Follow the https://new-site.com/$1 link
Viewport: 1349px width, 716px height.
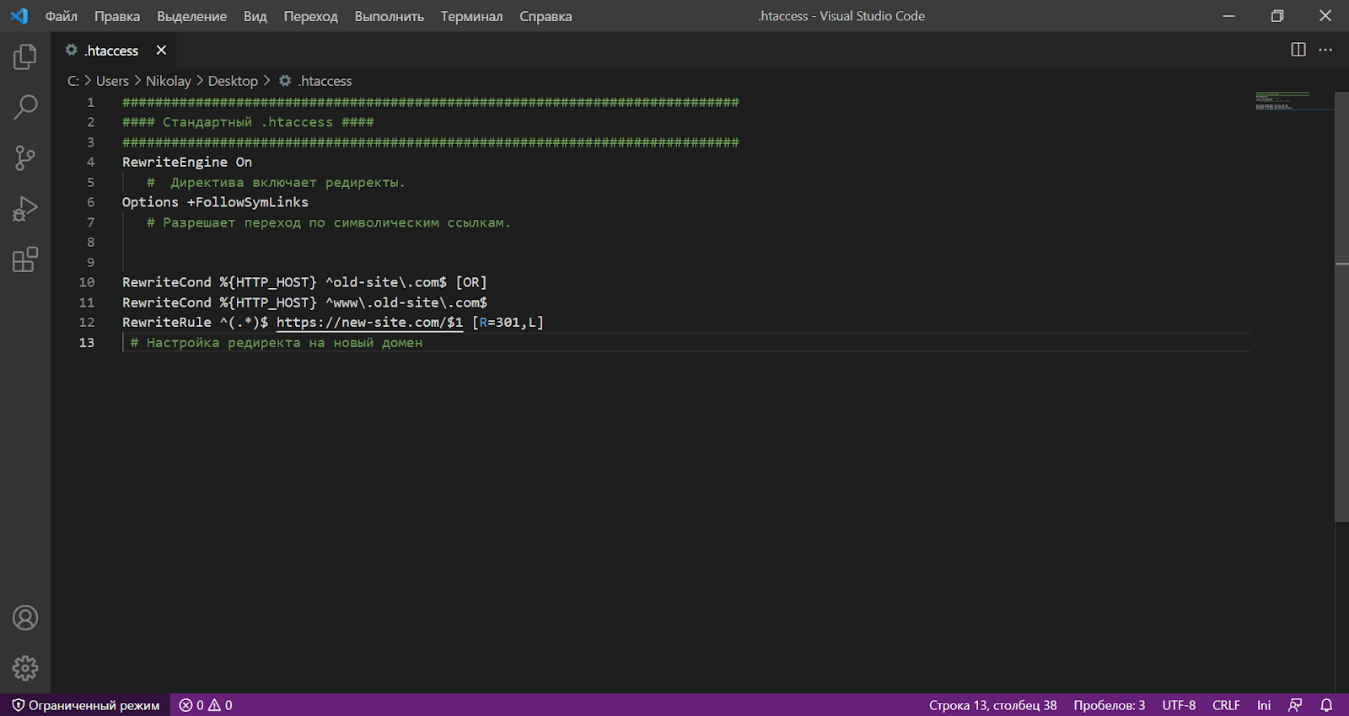click(x=369, y=322)
